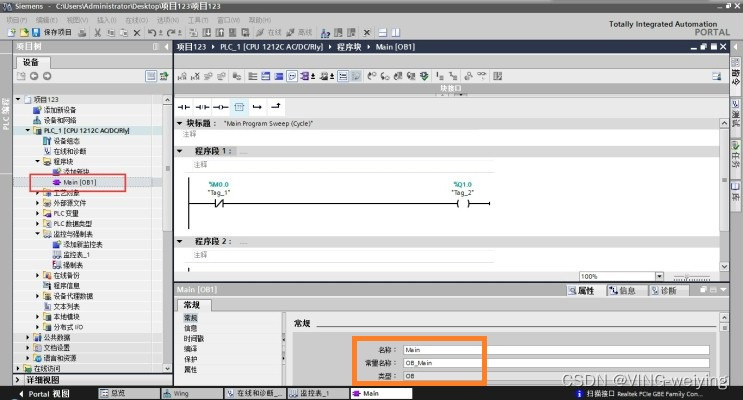Screen dimensions: 743x400
Task: Click the %M0.0 Tag_1 contact
Action: click(218, 203)
